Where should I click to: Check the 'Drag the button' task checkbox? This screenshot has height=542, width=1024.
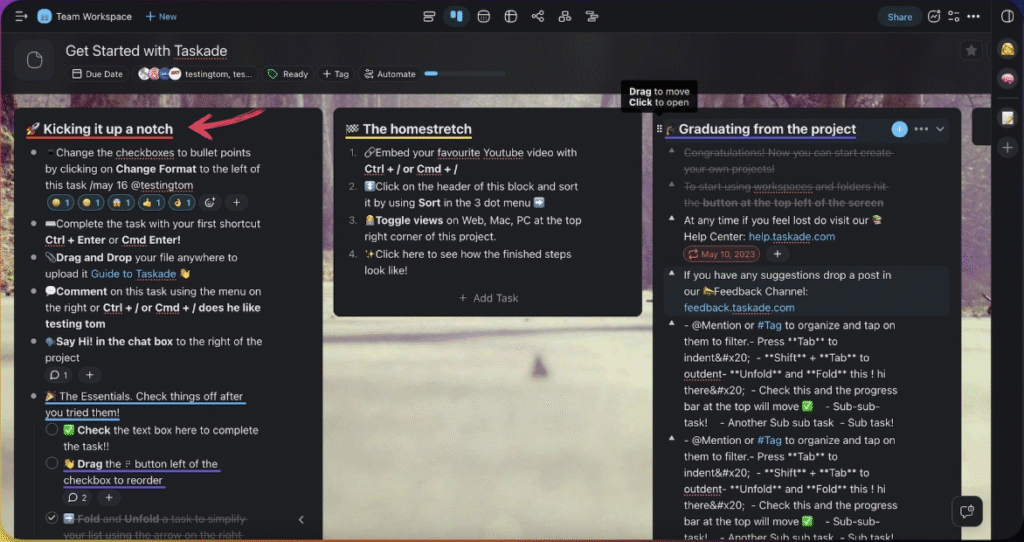tap(52, 463)
